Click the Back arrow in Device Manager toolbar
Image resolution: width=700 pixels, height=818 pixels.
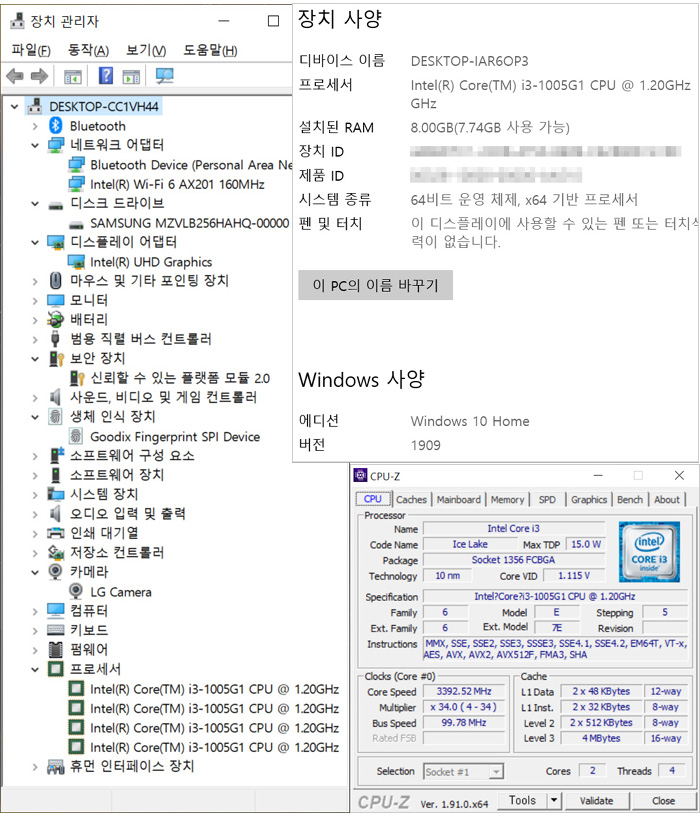click(x=15, y=77)
